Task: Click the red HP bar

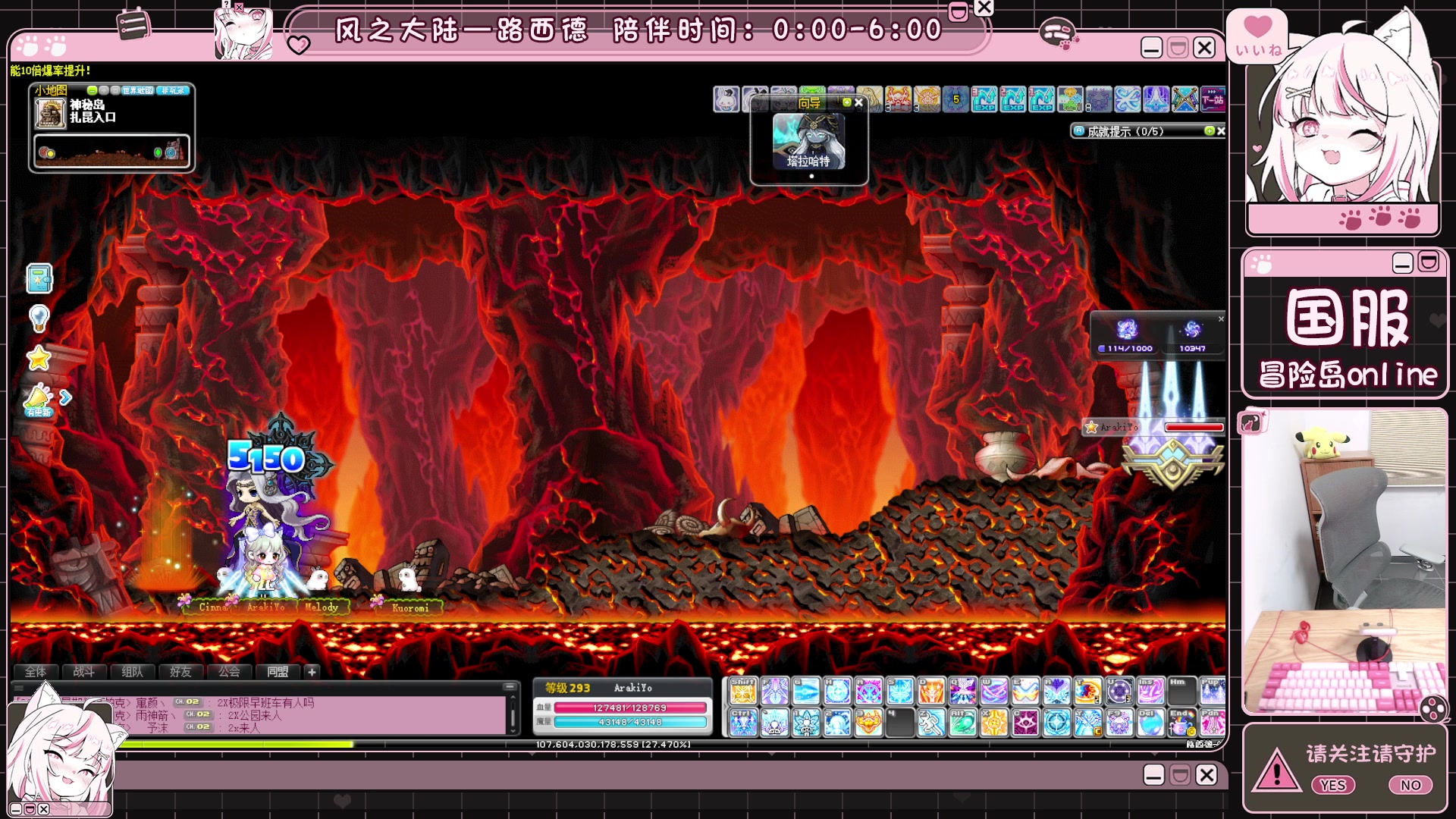Action: pos(630,708)
